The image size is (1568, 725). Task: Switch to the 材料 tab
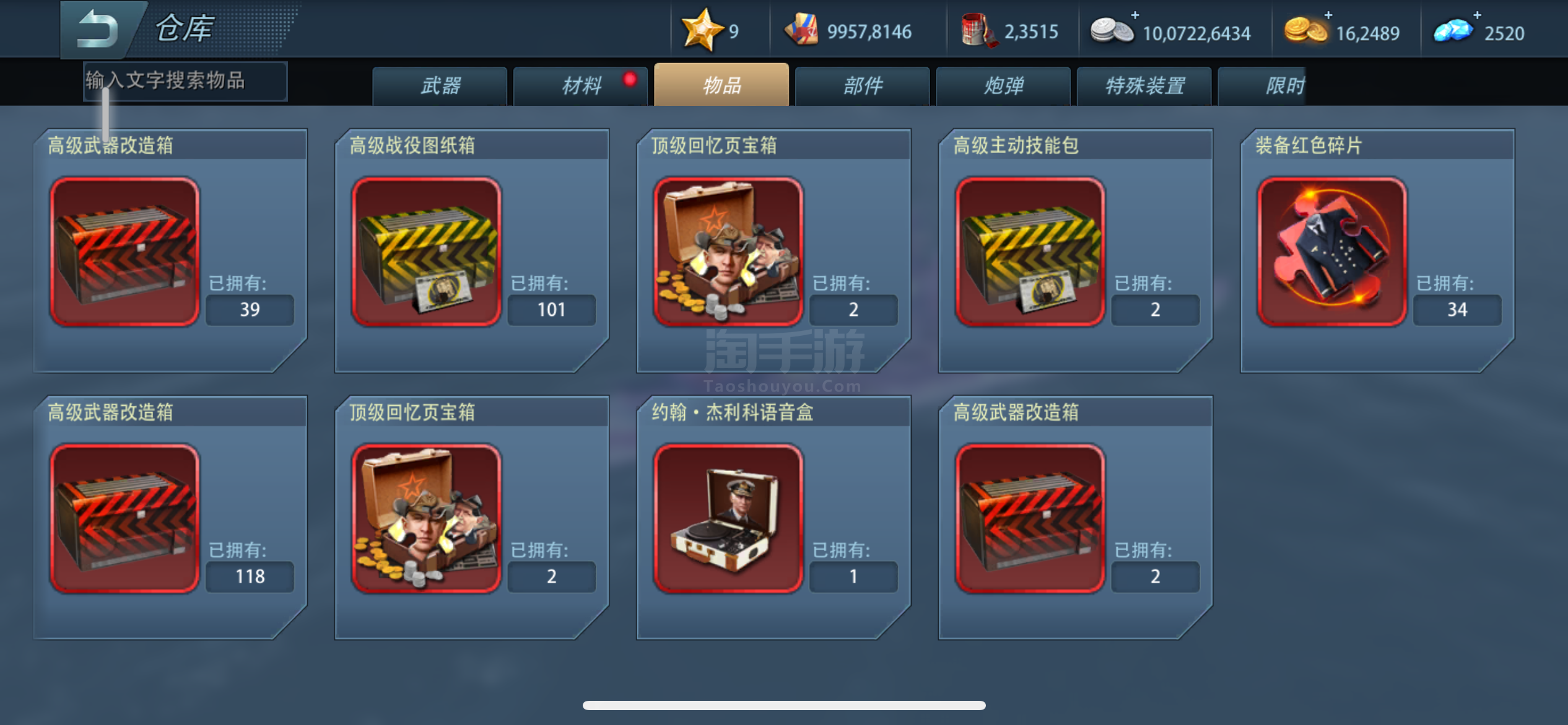pos(581,86)
